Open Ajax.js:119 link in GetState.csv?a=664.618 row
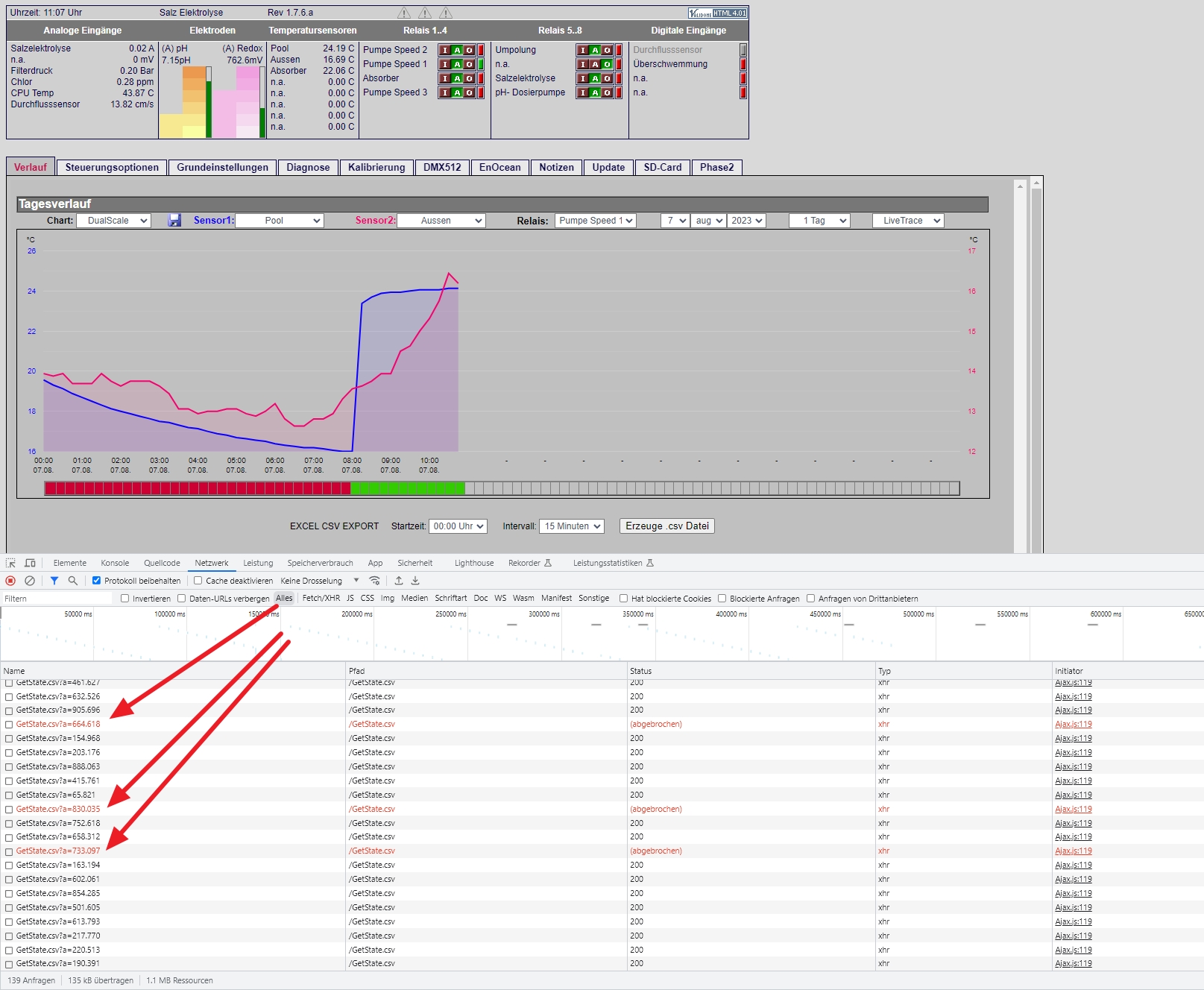The width and height of the screenshot is (1204, 990). click(x=1074, y=725)
